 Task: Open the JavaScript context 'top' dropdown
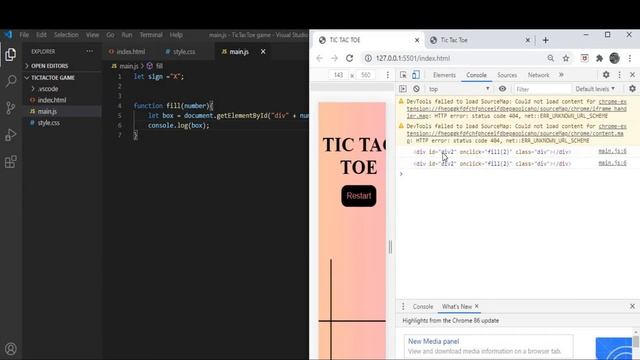[x=459, y=89]
